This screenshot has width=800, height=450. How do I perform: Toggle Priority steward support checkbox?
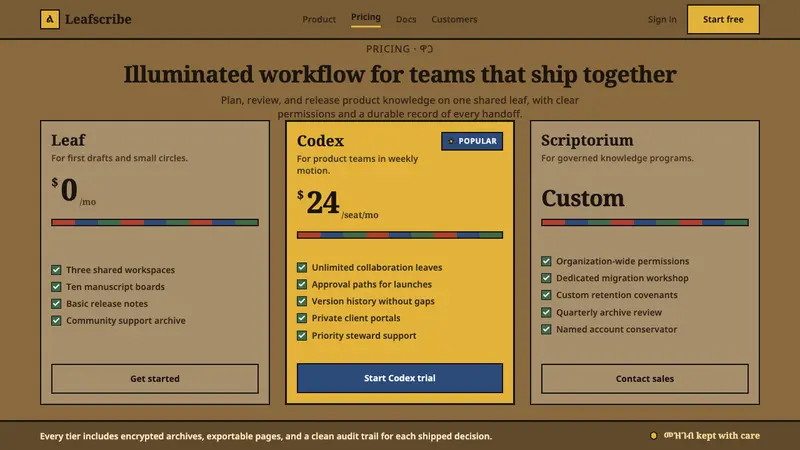(x=302, y=335)
